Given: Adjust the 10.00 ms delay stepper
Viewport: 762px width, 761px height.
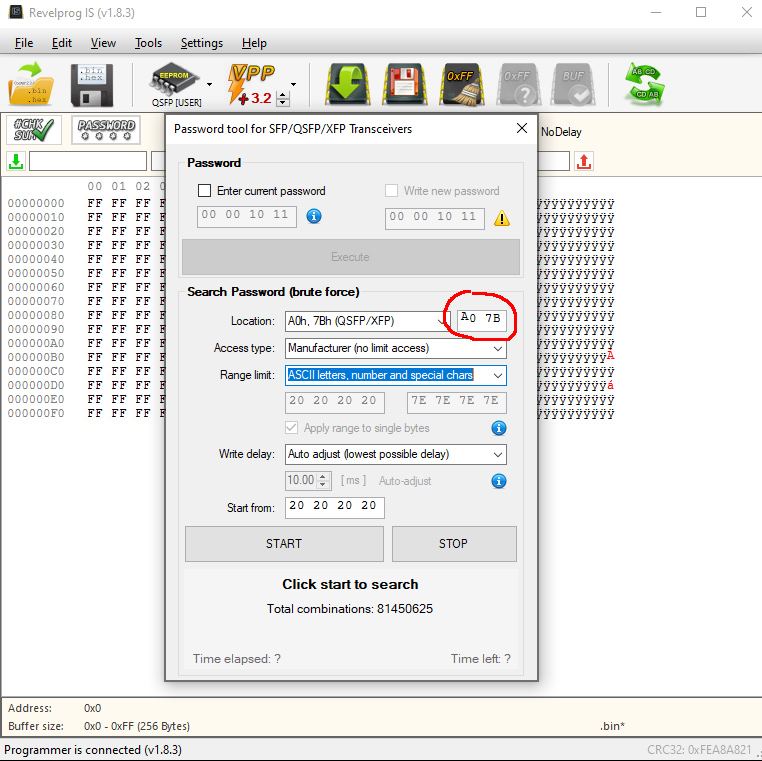Looking at the screenshot, I should click(x=323, y=481).
